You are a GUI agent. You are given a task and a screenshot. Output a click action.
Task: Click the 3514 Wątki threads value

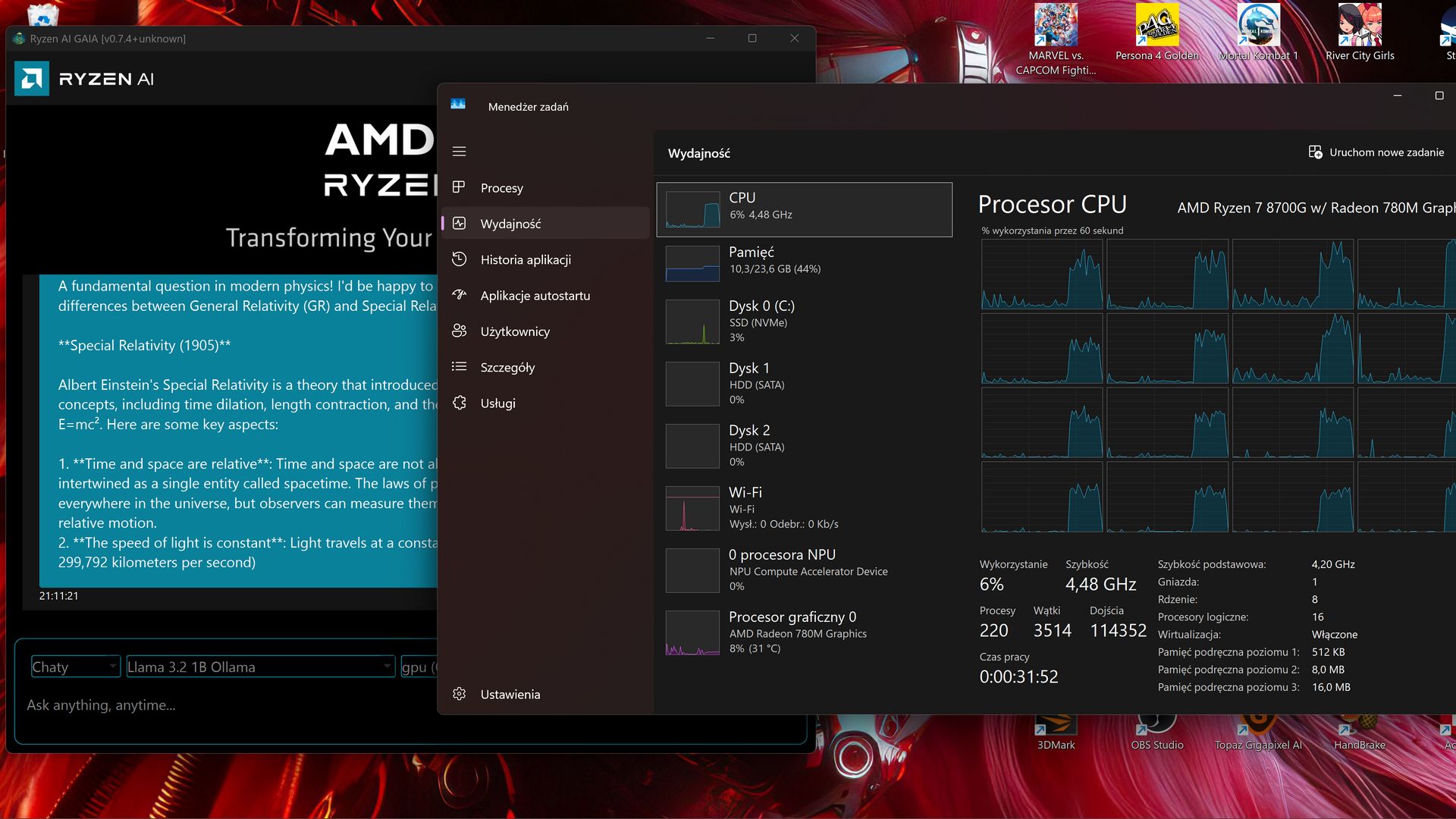1052,630
